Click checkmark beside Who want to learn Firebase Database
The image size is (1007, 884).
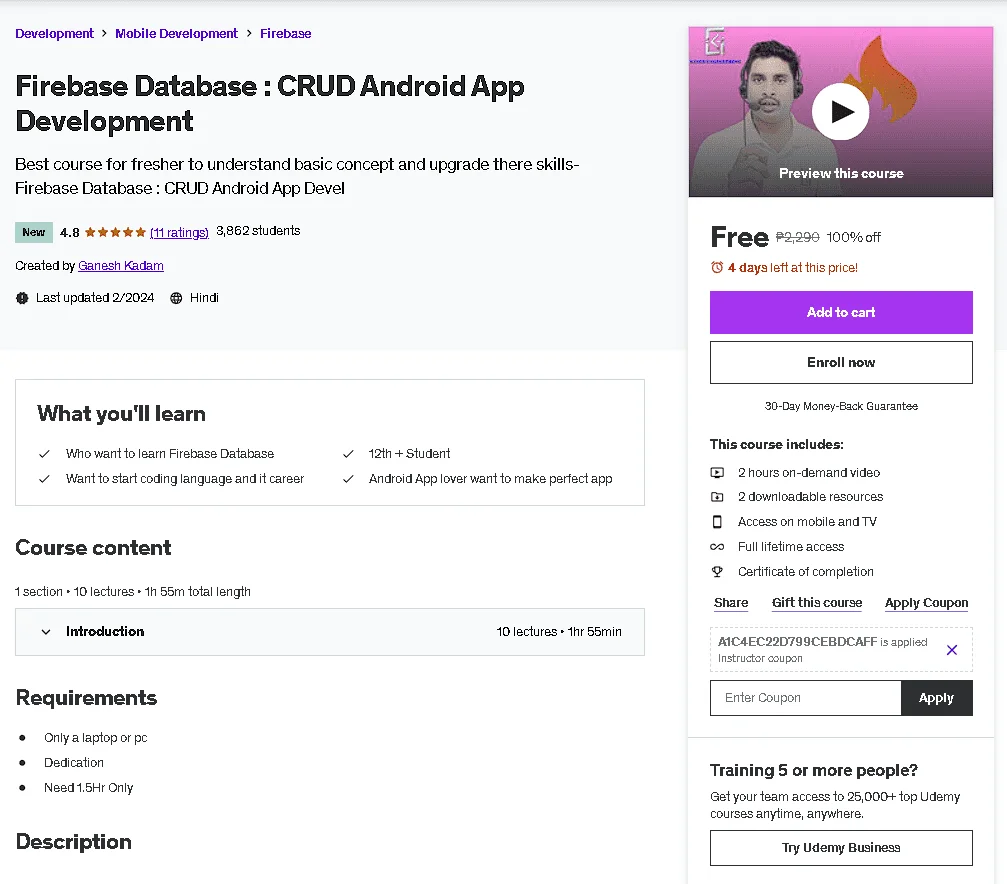point(44,454)
